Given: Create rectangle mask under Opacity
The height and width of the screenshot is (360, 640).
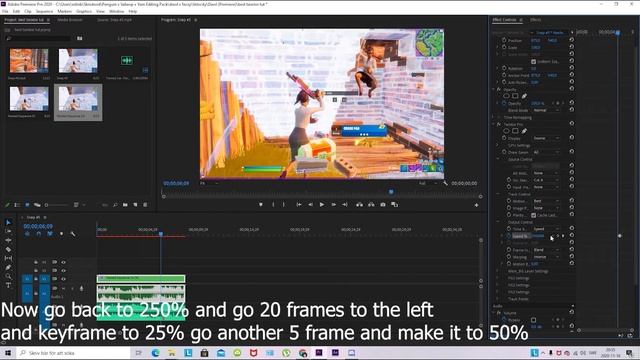Looking at the screenshot, I should coord(515,96).
